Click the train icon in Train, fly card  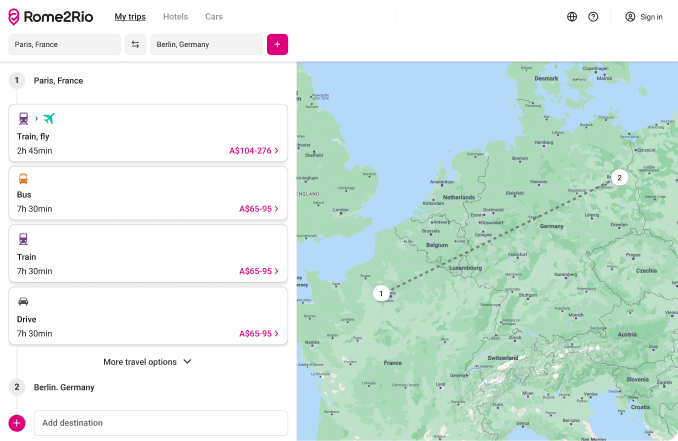23,118
